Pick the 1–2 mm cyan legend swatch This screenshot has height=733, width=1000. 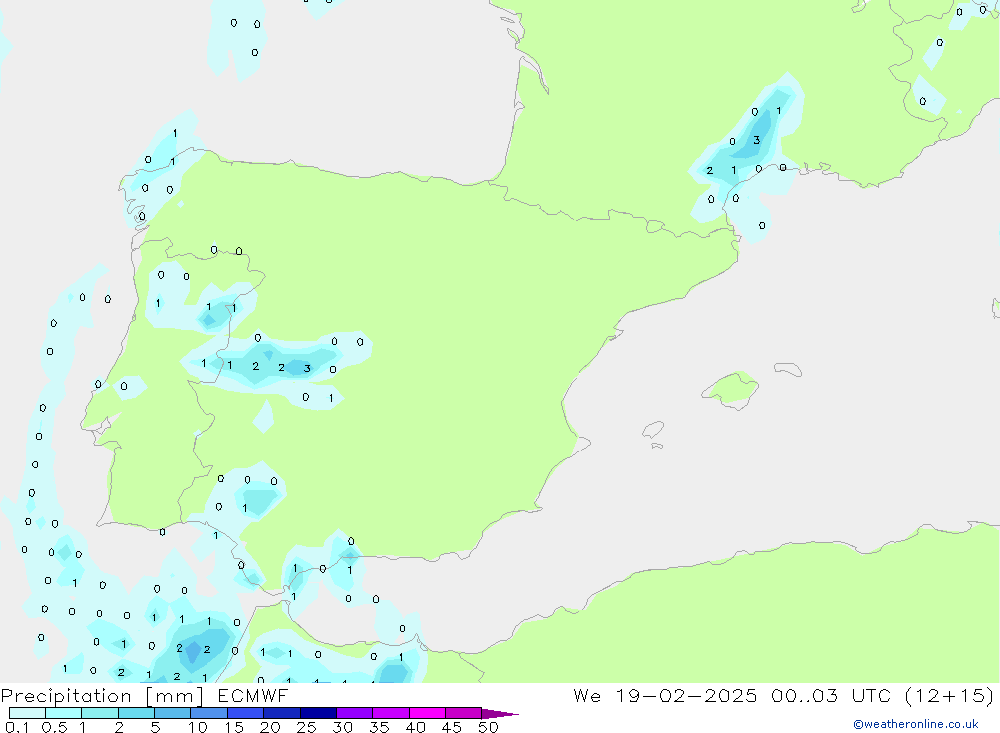[x=100, y=713]
